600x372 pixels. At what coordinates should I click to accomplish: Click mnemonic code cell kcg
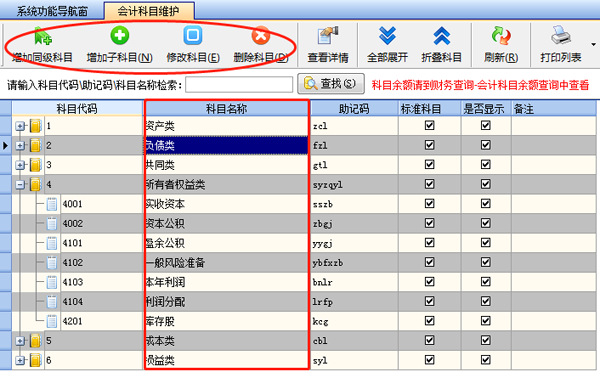pos(354,321)
